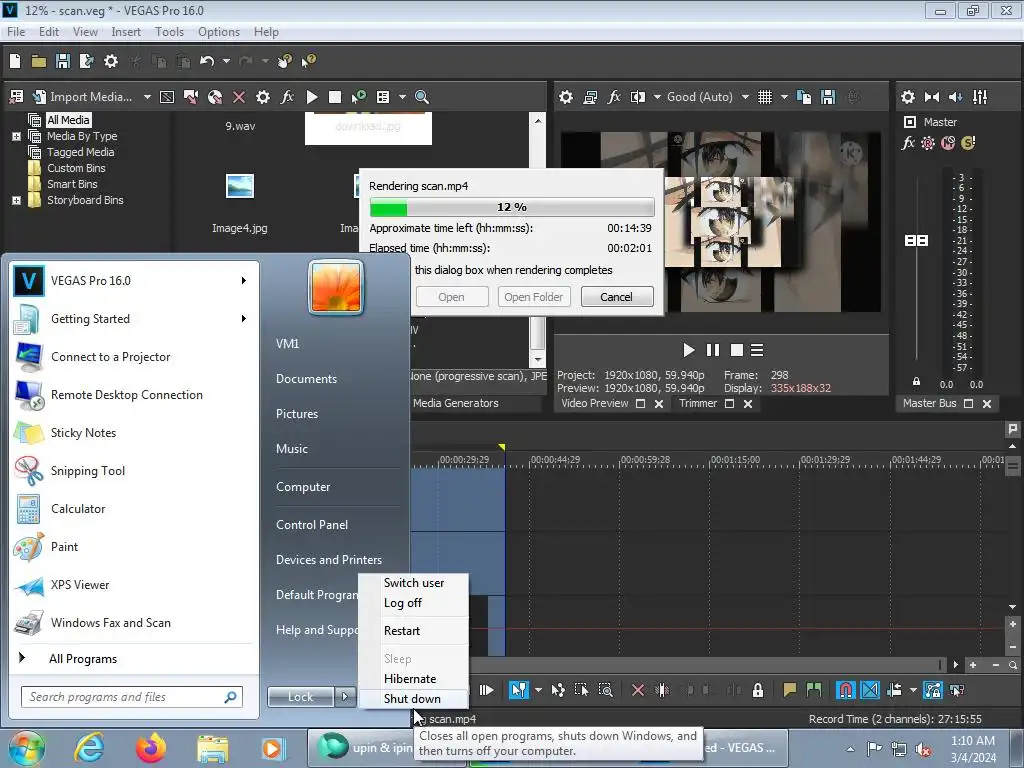Open Control Panel from Start menu
The height and width of the screenshot is (768, 1024).
coord(311,524)
